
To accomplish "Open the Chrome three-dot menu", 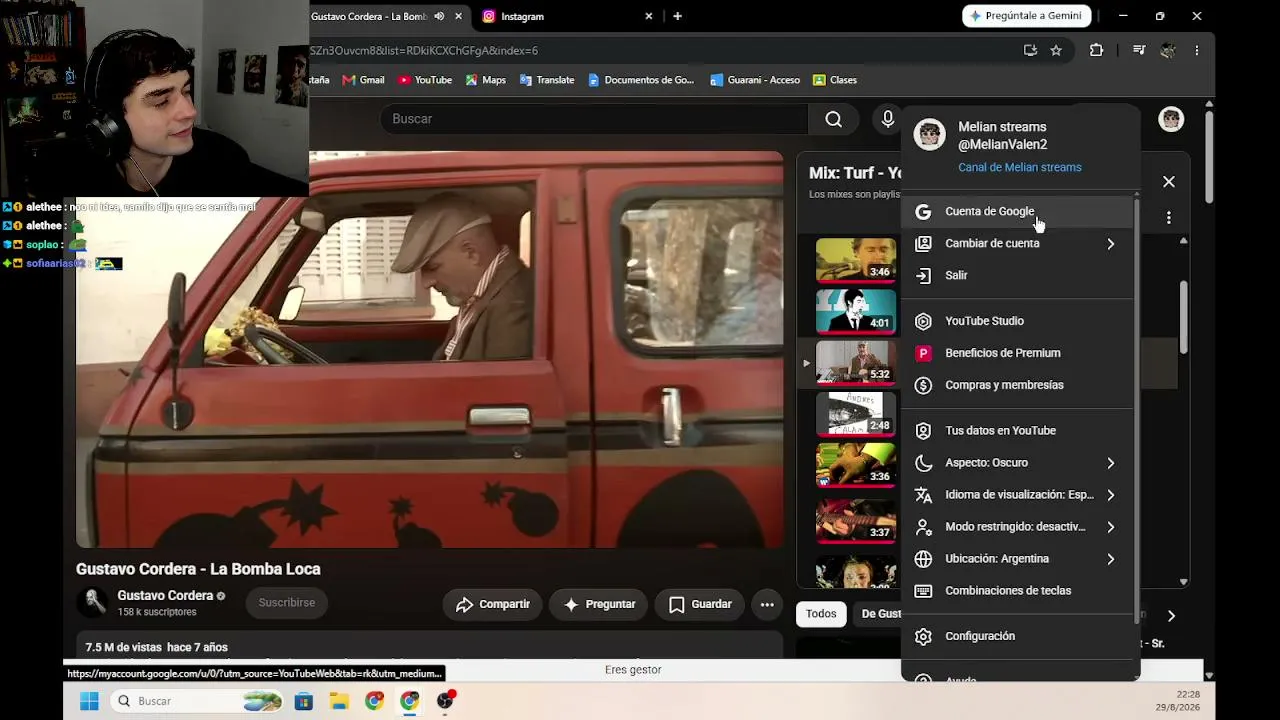I will (1196, 50).
